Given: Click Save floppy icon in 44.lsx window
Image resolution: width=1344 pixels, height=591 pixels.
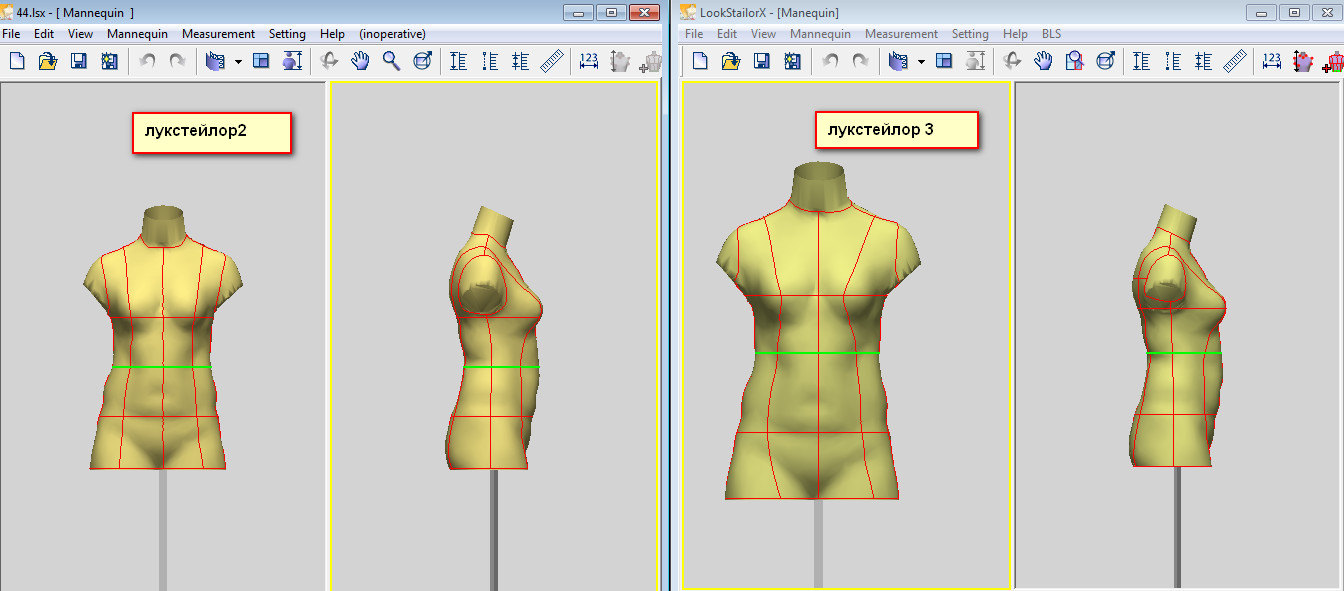Looking at the screenshot, I should pyautogui.click(x=78, y=61).
